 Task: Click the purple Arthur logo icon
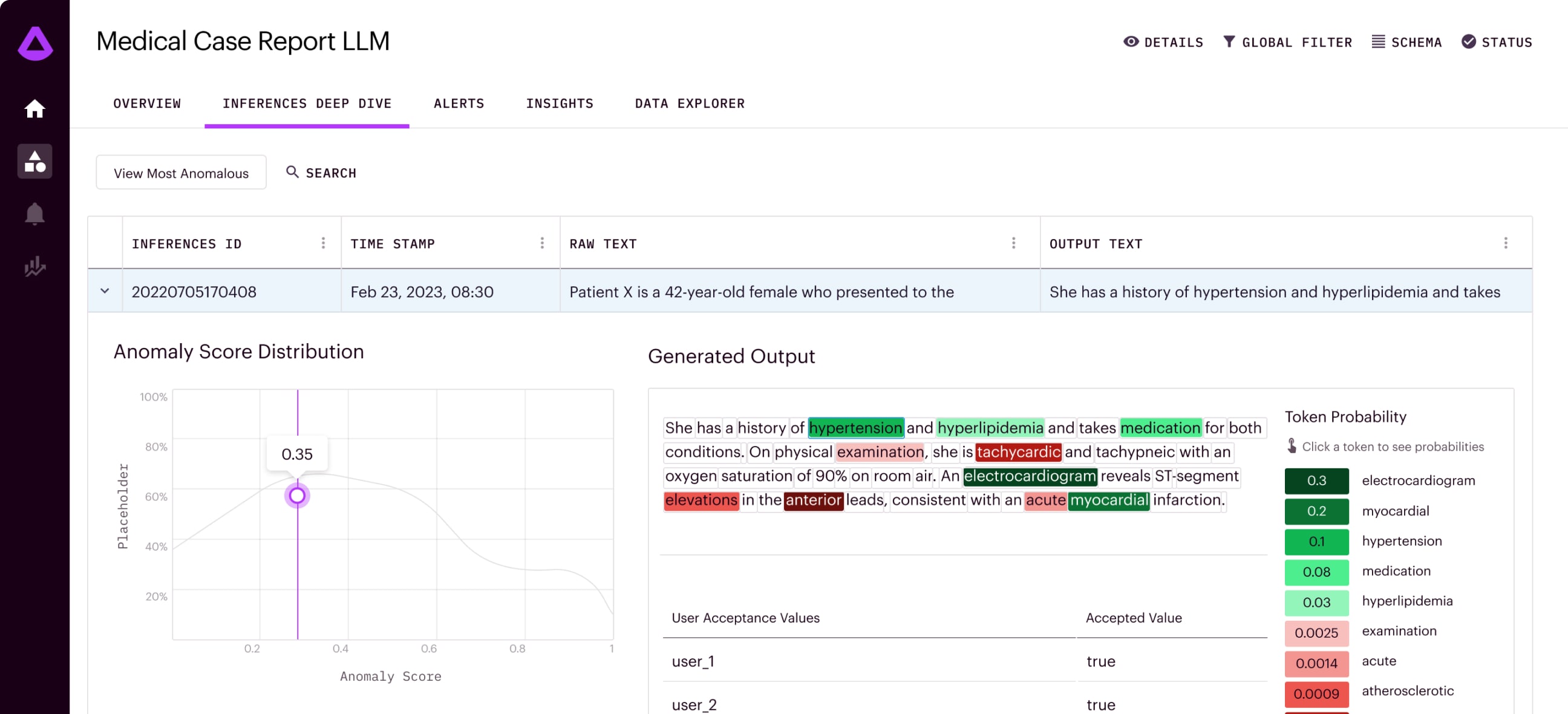tap(35, 43)
